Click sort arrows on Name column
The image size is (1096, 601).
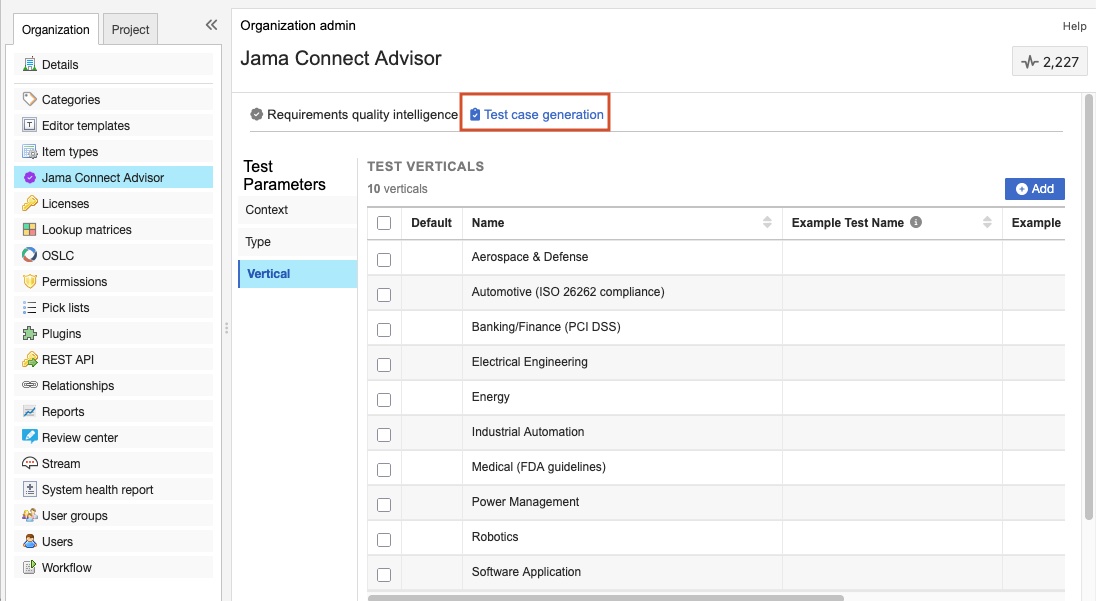[x=767, y=223]
